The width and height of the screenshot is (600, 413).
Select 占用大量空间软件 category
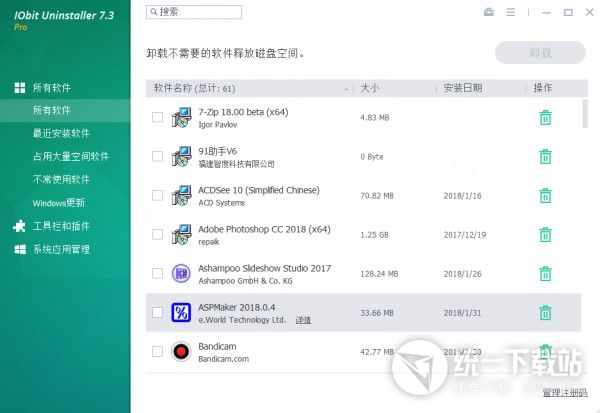(71, 156)
